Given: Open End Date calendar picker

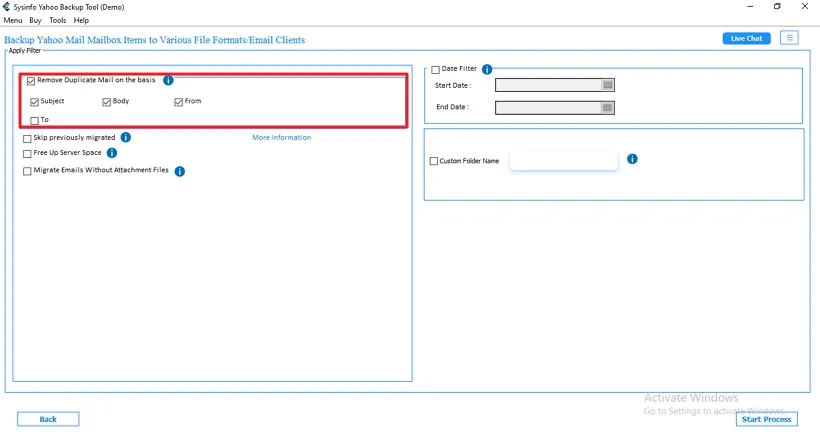Looking at the screenshot, I should click(x=607, y=108).
